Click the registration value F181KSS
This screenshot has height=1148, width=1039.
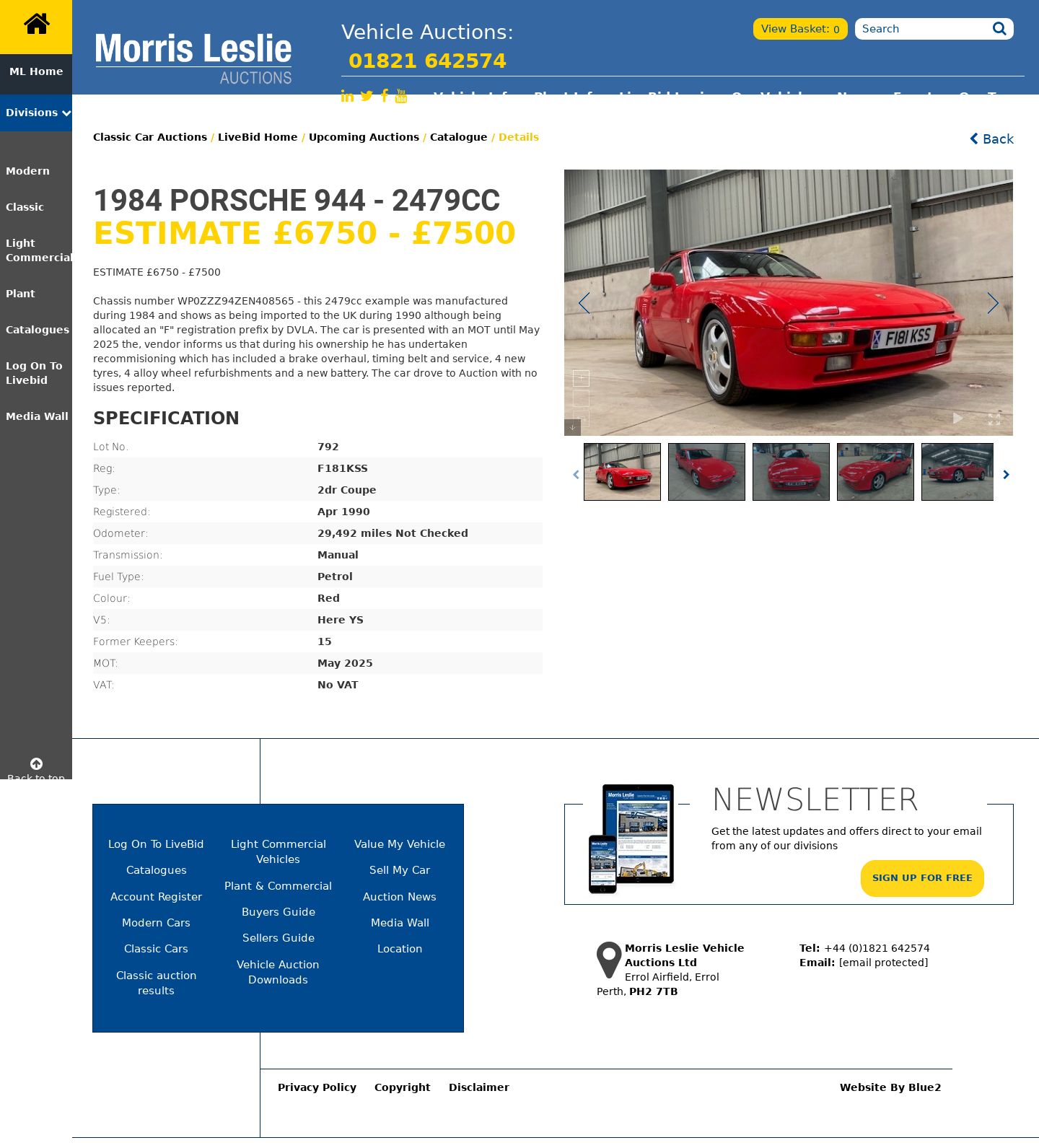coord(343,468)
